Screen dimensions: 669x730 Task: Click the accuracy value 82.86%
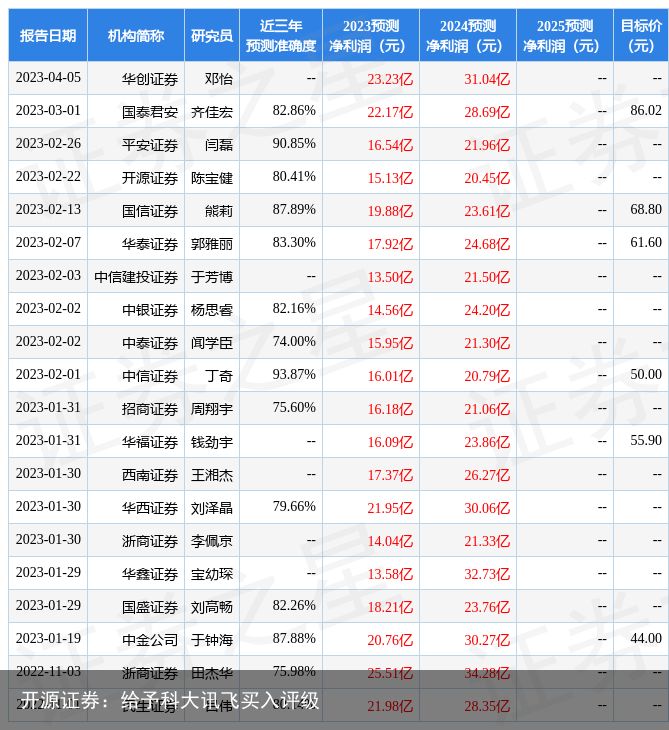[x=294, y=111]
